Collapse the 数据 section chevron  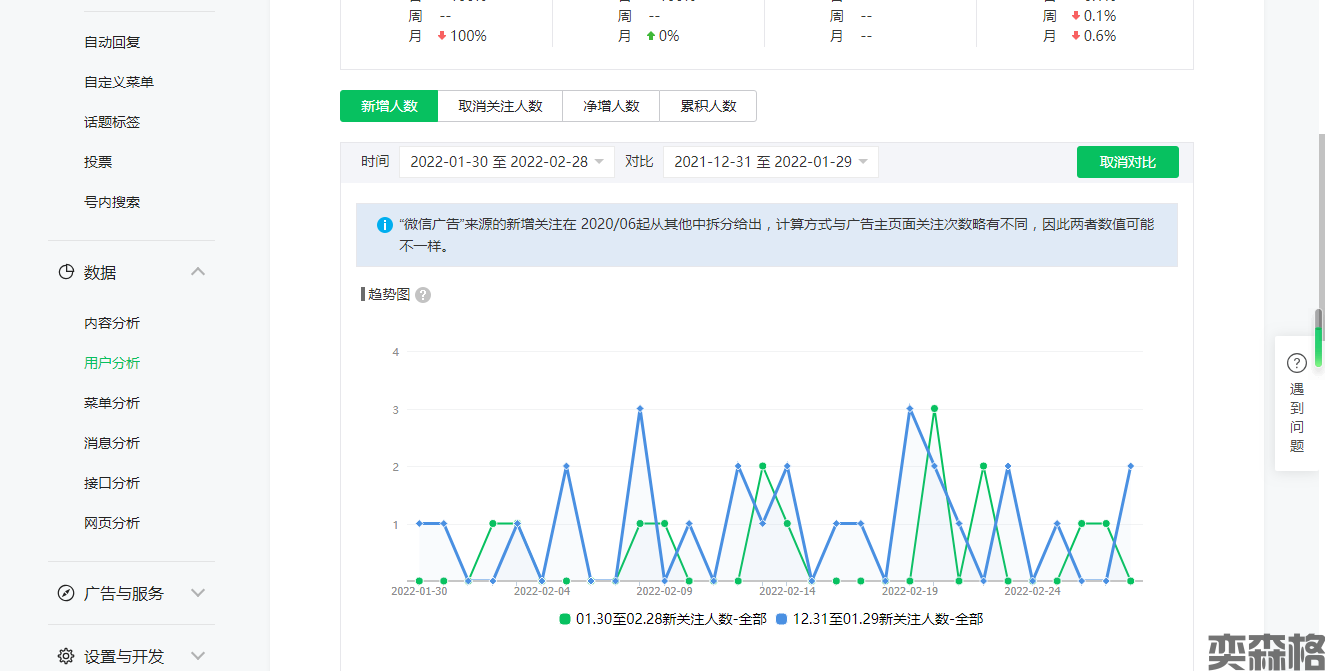pos(198,272)
